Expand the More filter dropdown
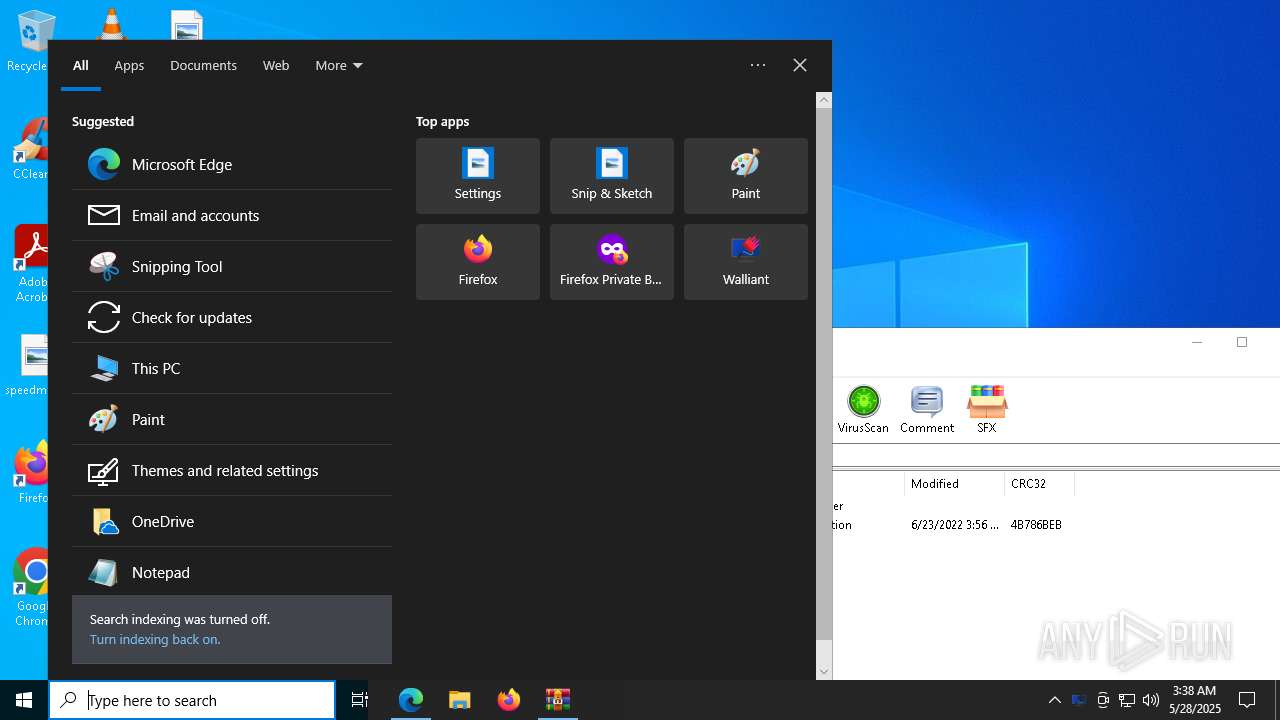This screenshot has width=1280, height=720. pyautogui.click(x=339, y=65)
